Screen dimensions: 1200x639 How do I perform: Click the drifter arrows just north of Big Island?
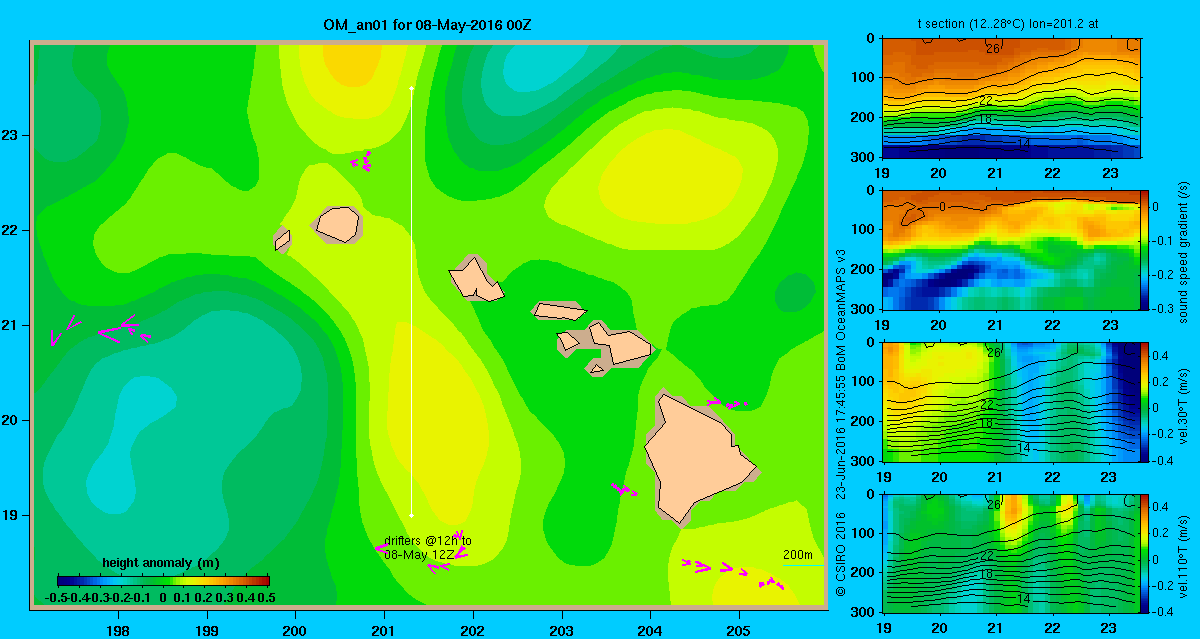point(727,404)
